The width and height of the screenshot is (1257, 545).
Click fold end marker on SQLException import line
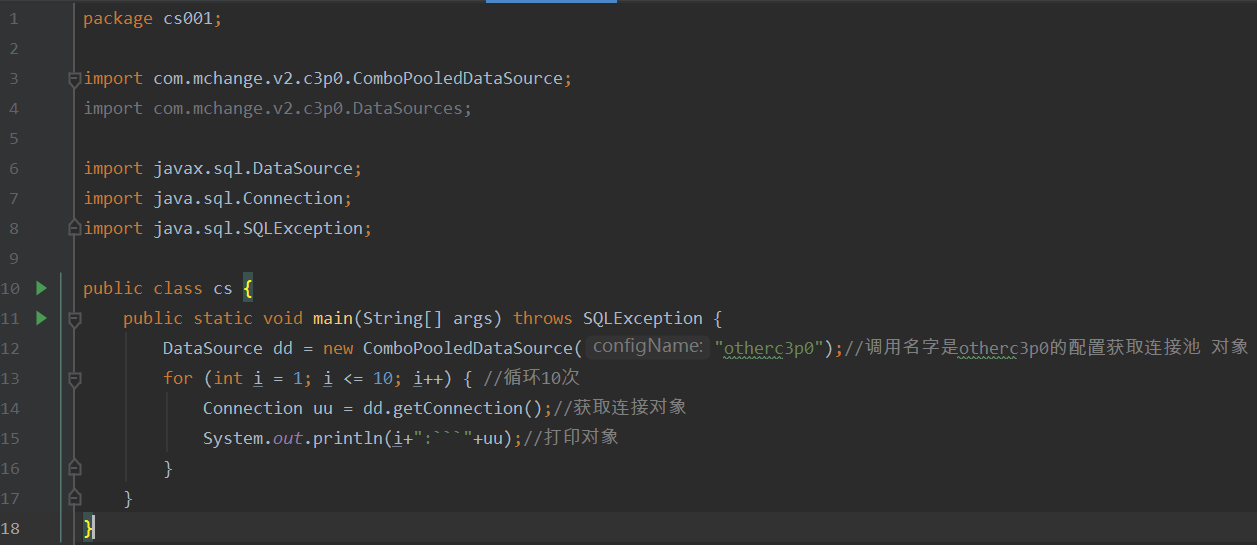pos(74,228)
